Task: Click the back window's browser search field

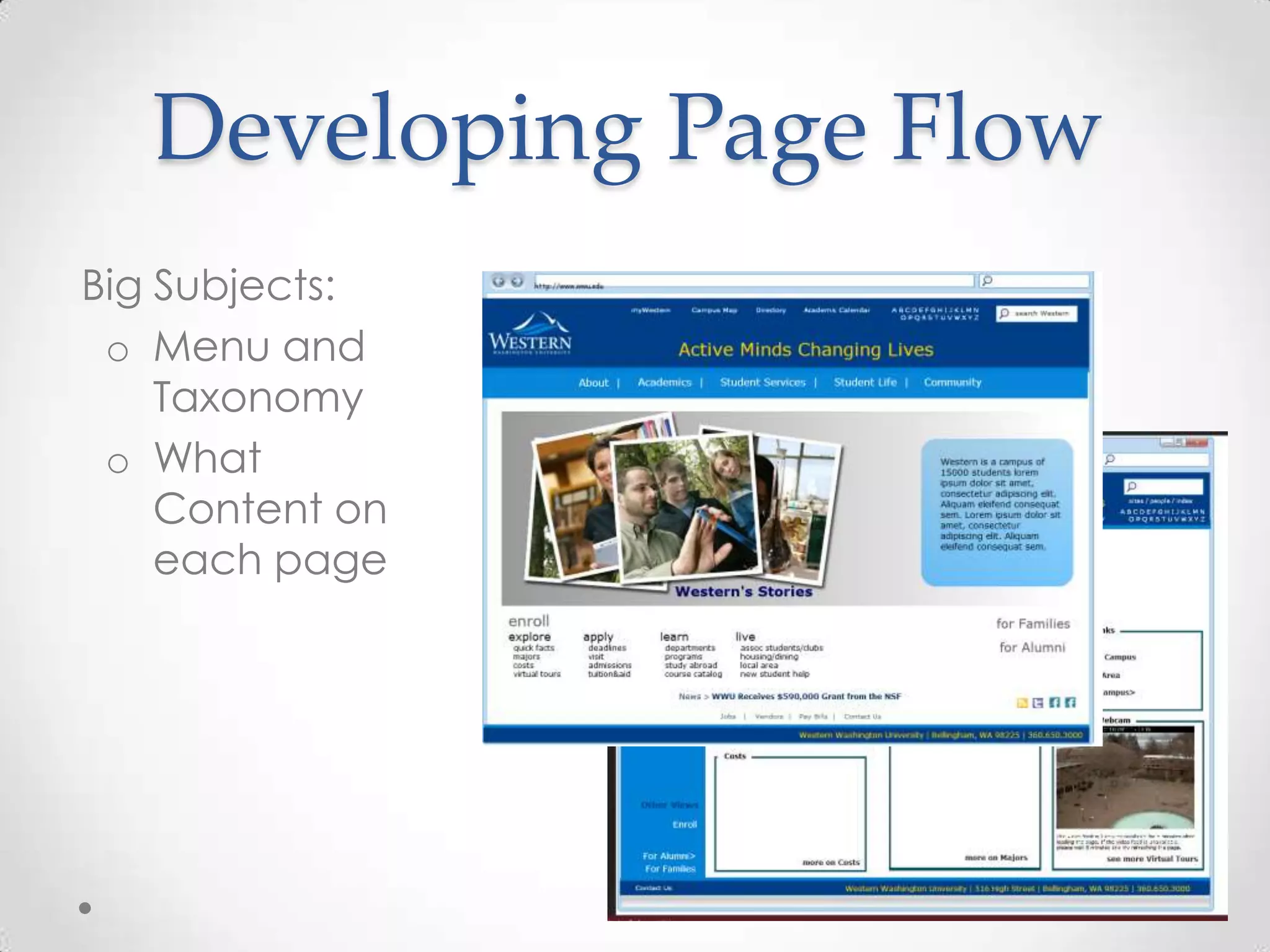Action: click(1157, 459)
